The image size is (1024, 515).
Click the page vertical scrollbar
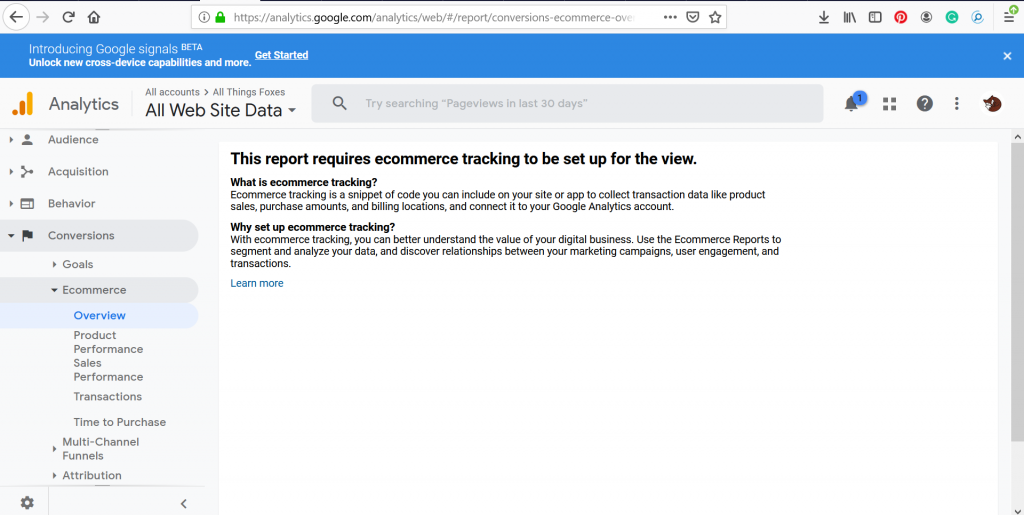tap(1017, 292)
